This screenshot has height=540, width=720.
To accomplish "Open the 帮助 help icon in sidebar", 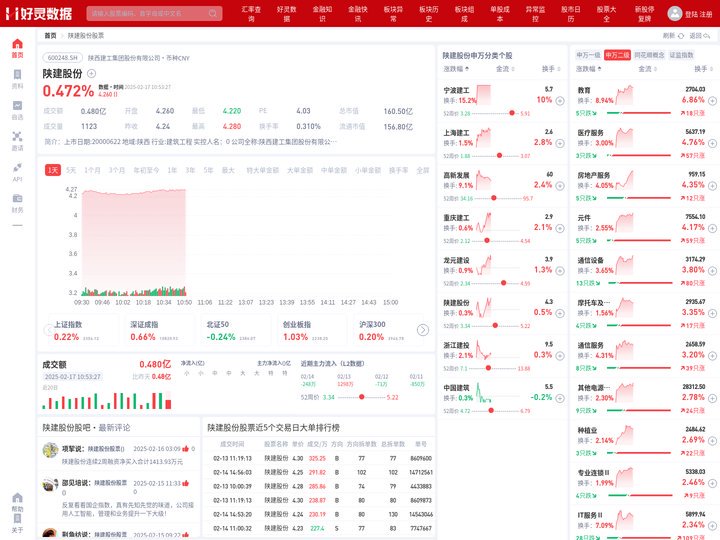I will [17, 498].
